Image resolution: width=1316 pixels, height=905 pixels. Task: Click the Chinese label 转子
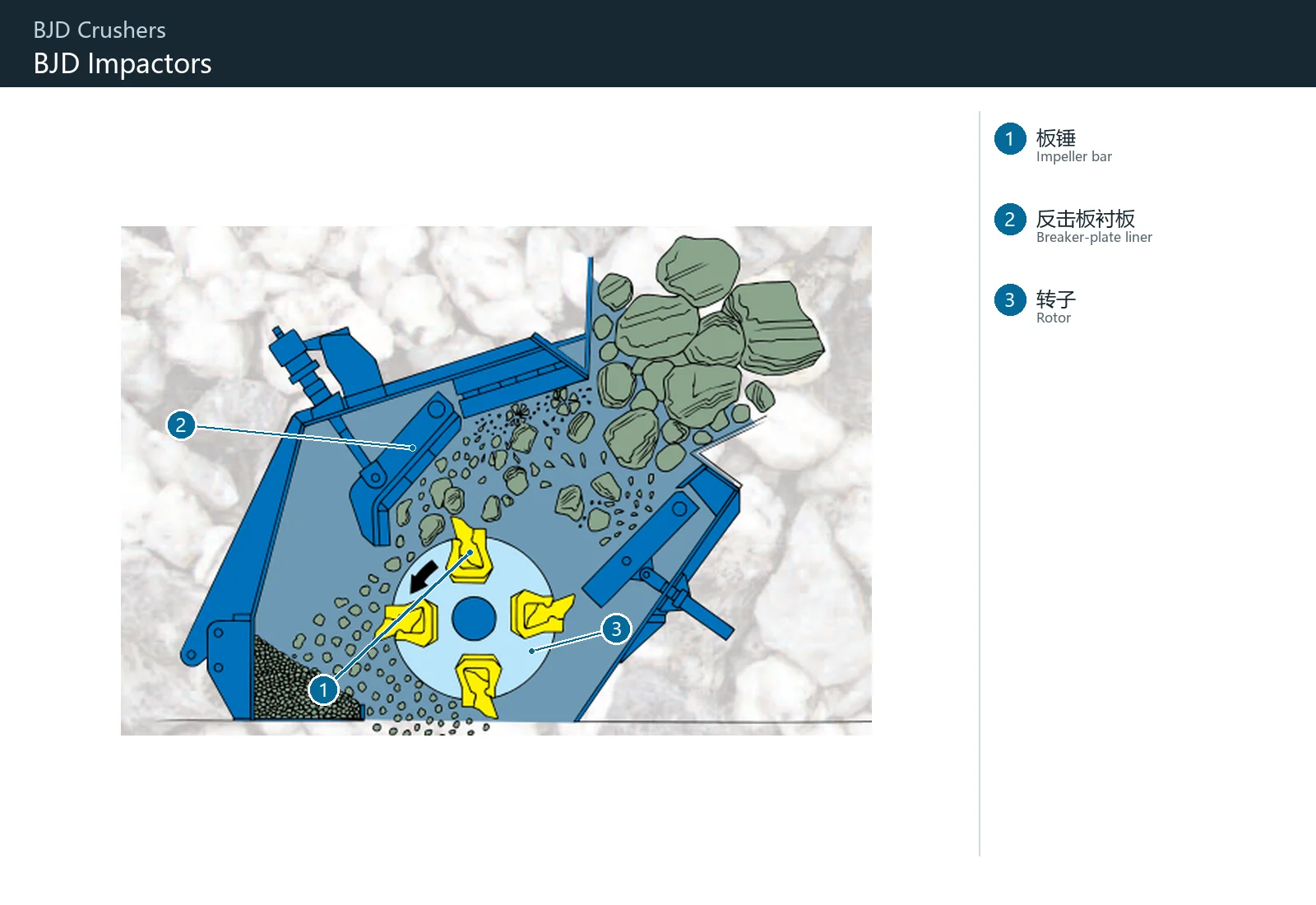click(1056, 299)
